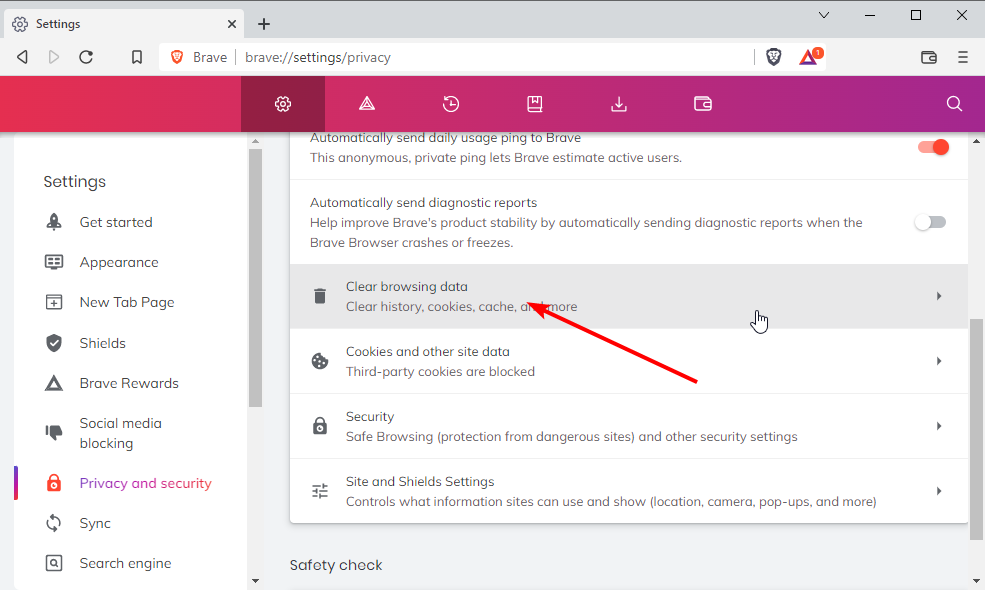Click the address bar URL brave://settings/privacy
This screenshot has width=985, height=590.
click(x=318, y=57)
